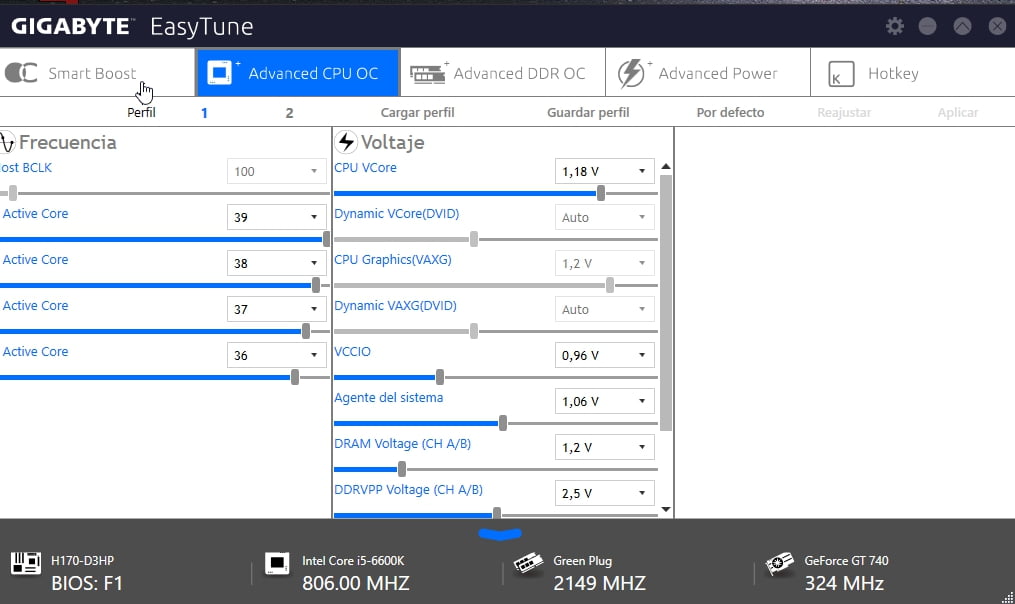The width and height of the screenshot is (1015, 604).
Task: Click the CPU VCore slider handle
Action: click(x=601, y=193)
